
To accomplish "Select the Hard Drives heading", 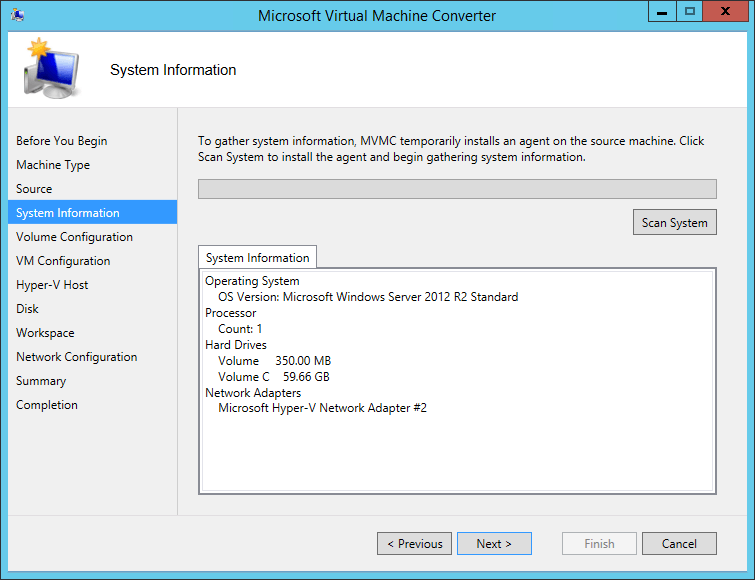I will [236, 345].
